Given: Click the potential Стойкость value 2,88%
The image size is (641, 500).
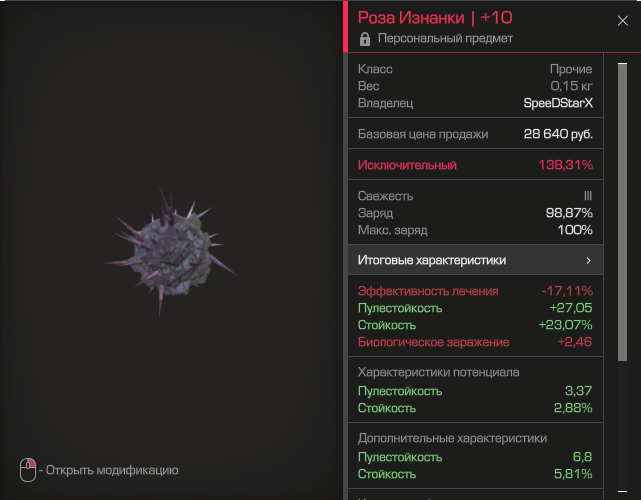Looking at the screenshot, I should (x=573, y=408).
